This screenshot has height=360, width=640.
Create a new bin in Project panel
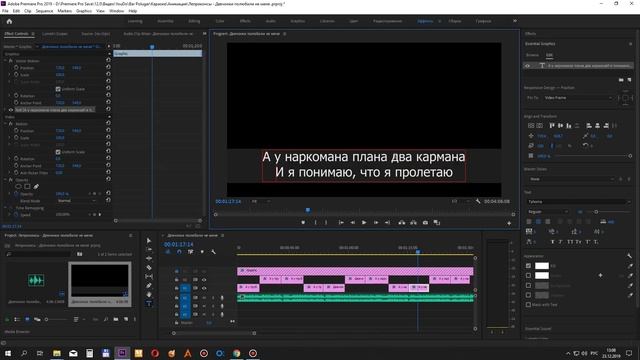click(x=116, y=319)
